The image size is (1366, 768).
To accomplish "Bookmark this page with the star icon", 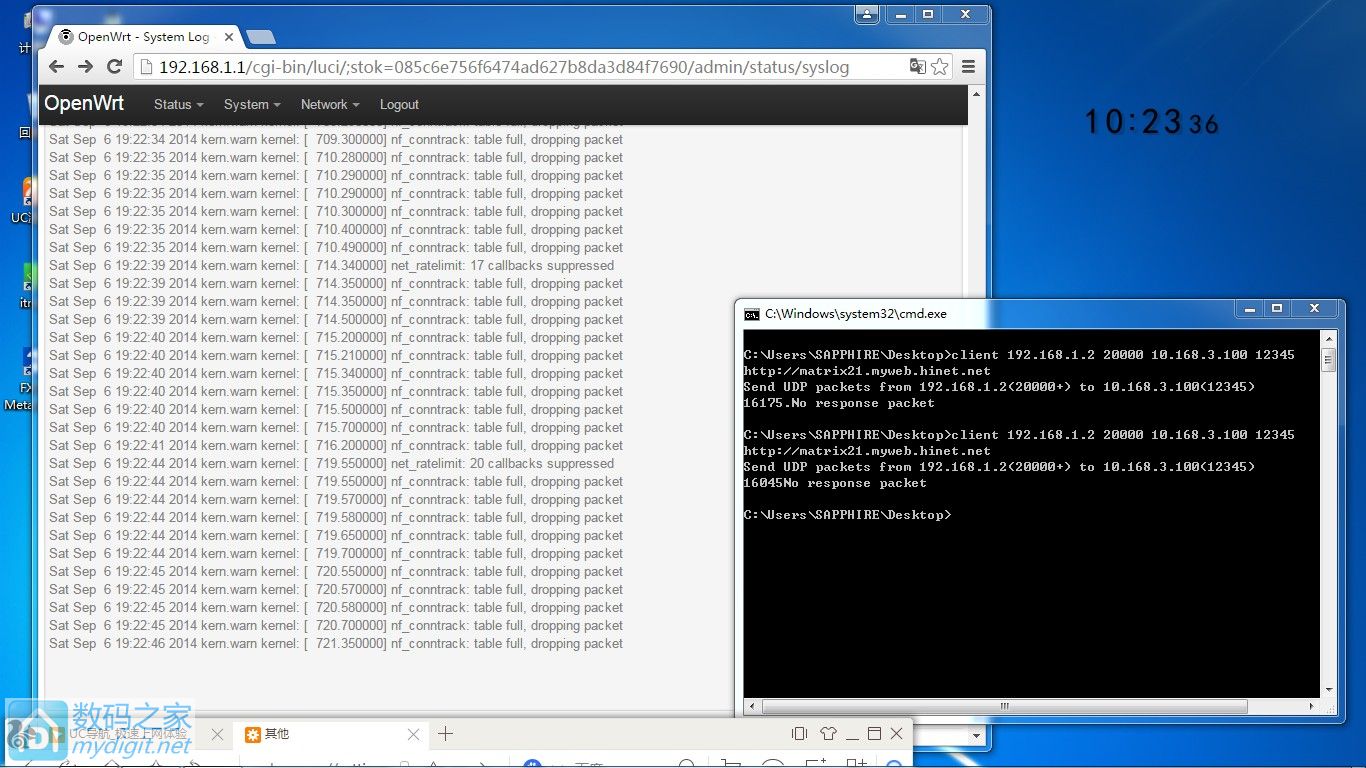I will pyautogui.click(x=940, y=67).
